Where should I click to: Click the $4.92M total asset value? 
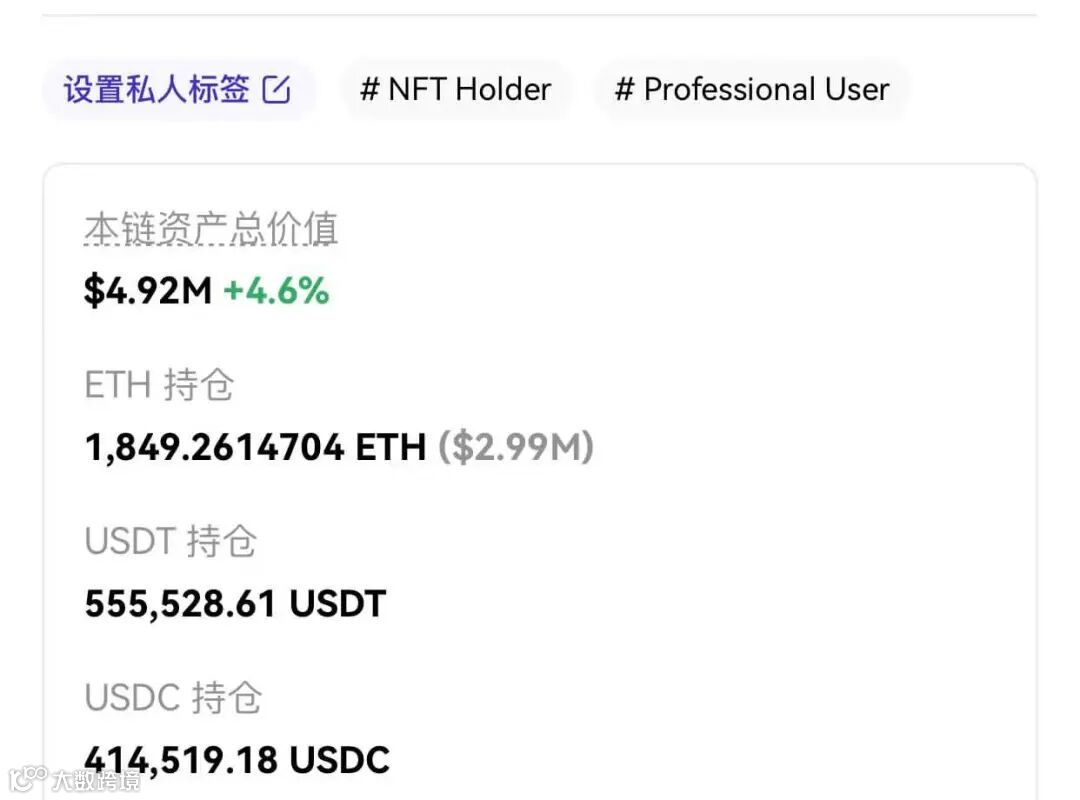pos(147,290)
